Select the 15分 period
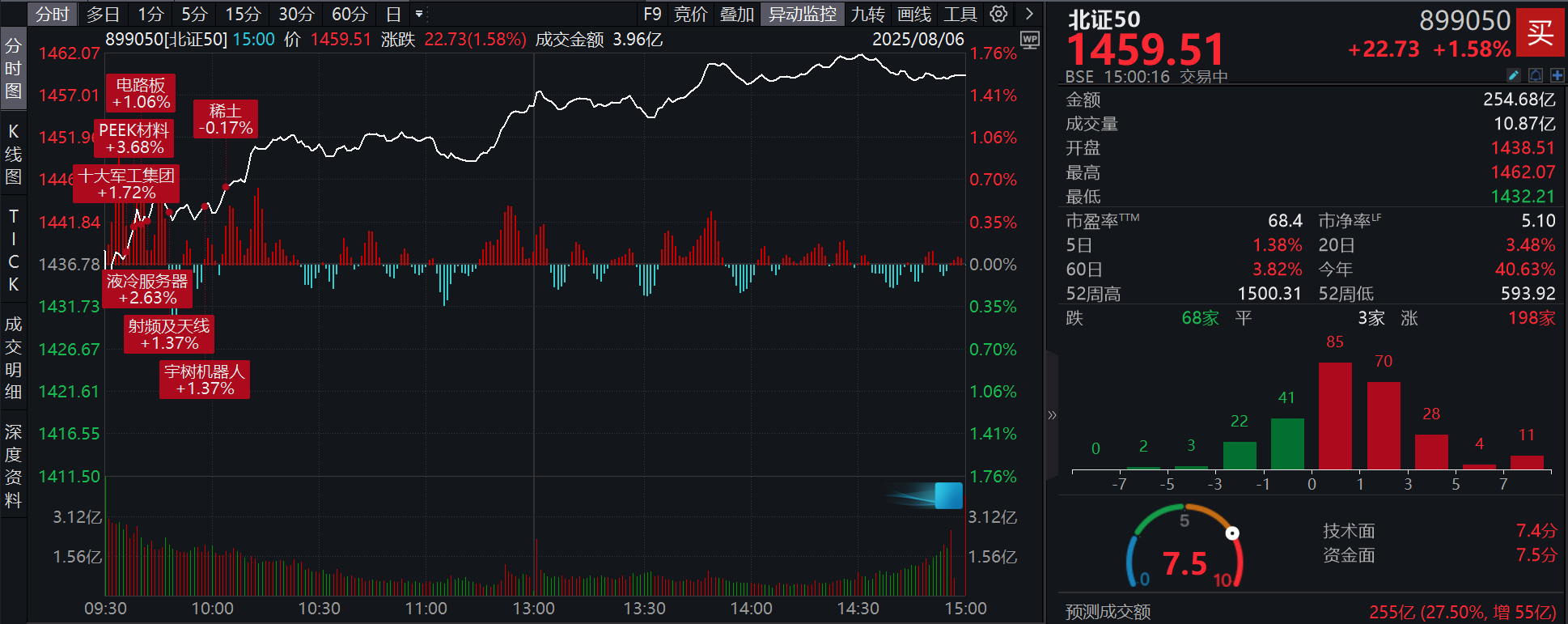 point(243,14)
